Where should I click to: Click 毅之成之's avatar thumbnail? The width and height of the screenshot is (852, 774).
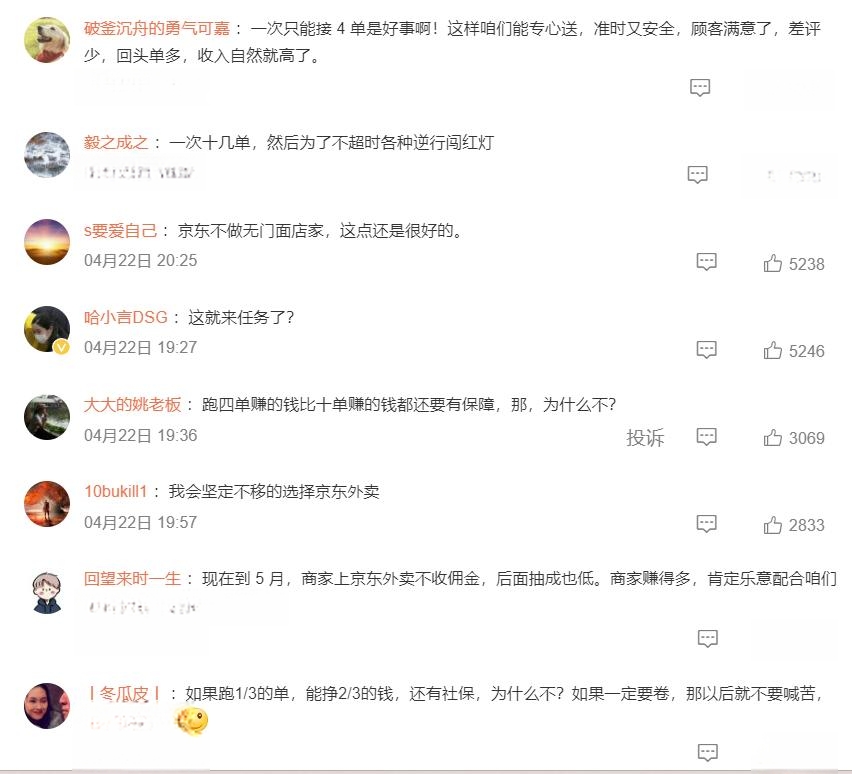click(47, 155)
